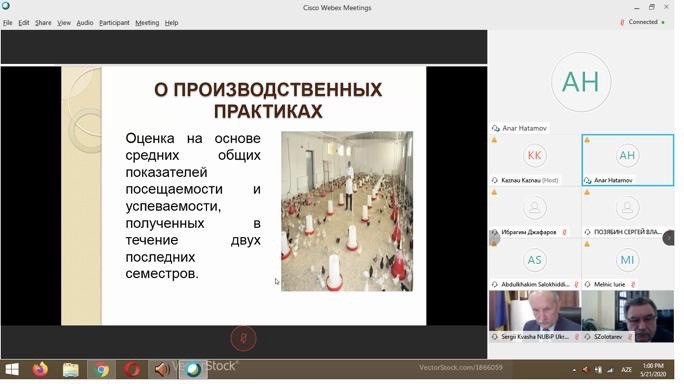Open the Share menu

[x=43, y=23]
